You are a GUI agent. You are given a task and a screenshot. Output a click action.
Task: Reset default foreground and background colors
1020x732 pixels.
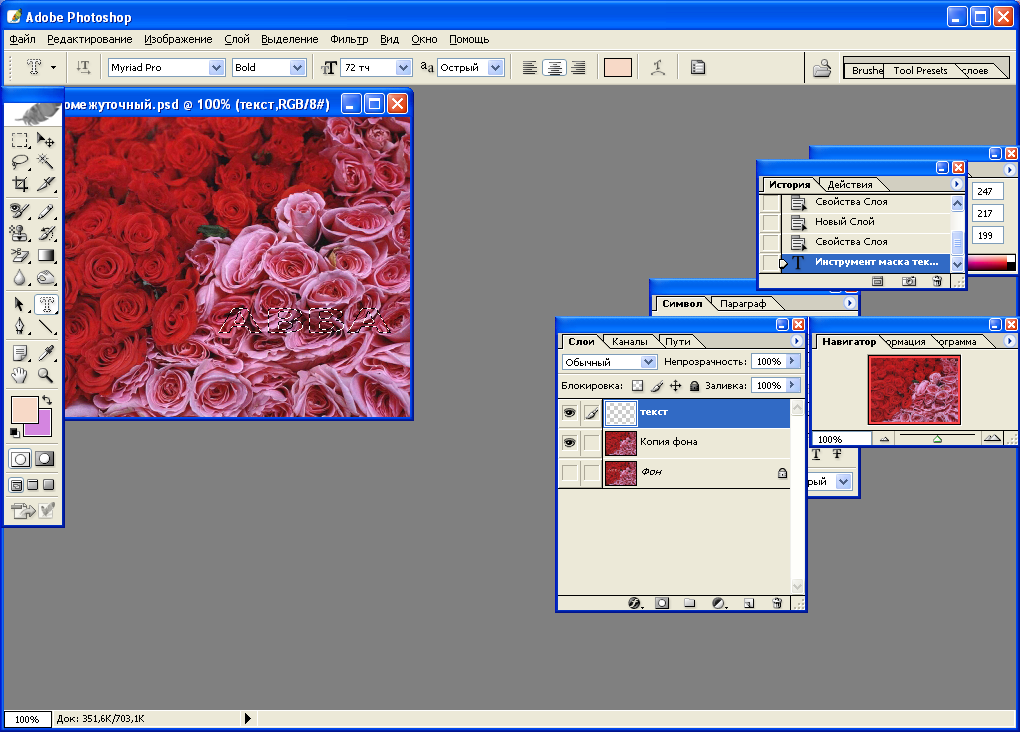[14, 432]
